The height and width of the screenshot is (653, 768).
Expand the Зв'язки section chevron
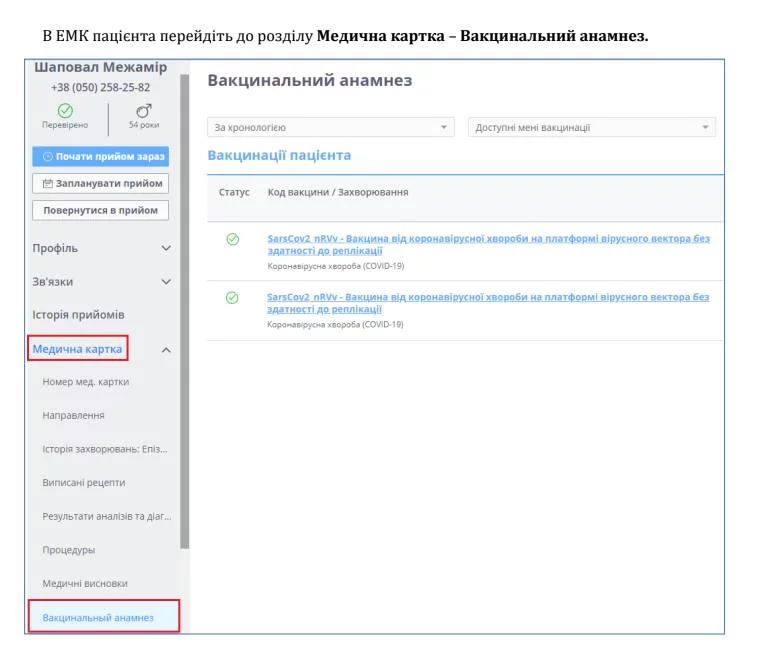[x=166, y=282]
